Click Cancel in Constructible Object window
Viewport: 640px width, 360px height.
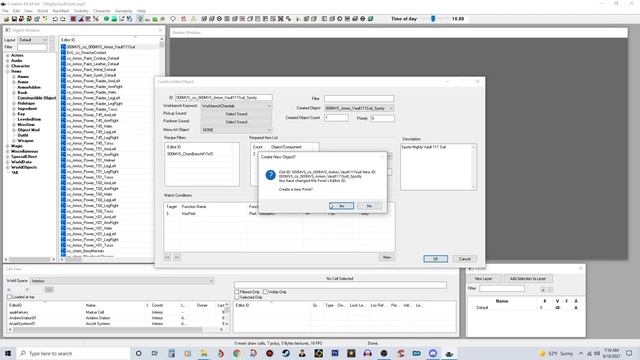(464, 259)
